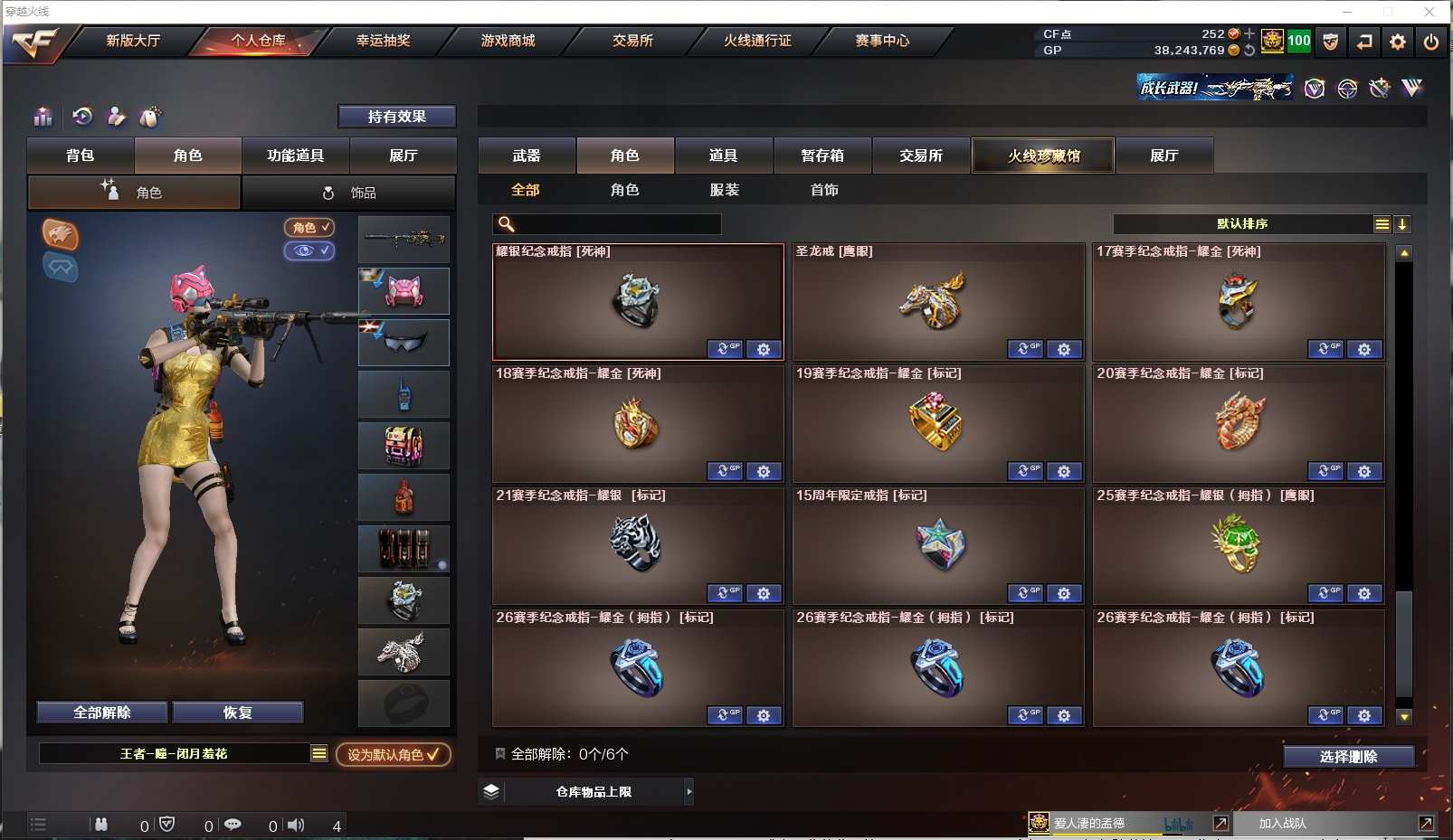Image resolution: width=1453 pixels, height=840 pixels.
Task: Click the speaker volume icon
Action: pos(296,825)
